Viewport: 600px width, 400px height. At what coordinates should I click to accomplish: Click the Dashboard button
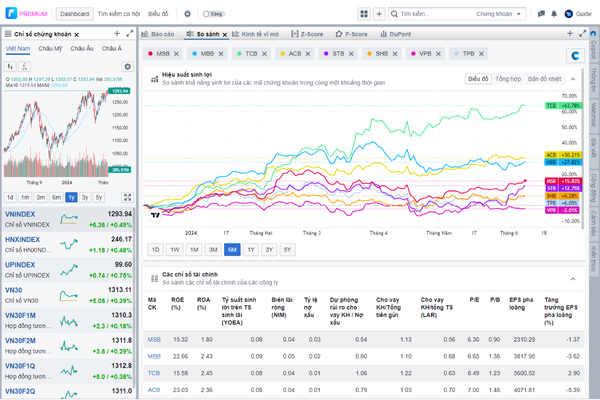(x=74, y=14)
